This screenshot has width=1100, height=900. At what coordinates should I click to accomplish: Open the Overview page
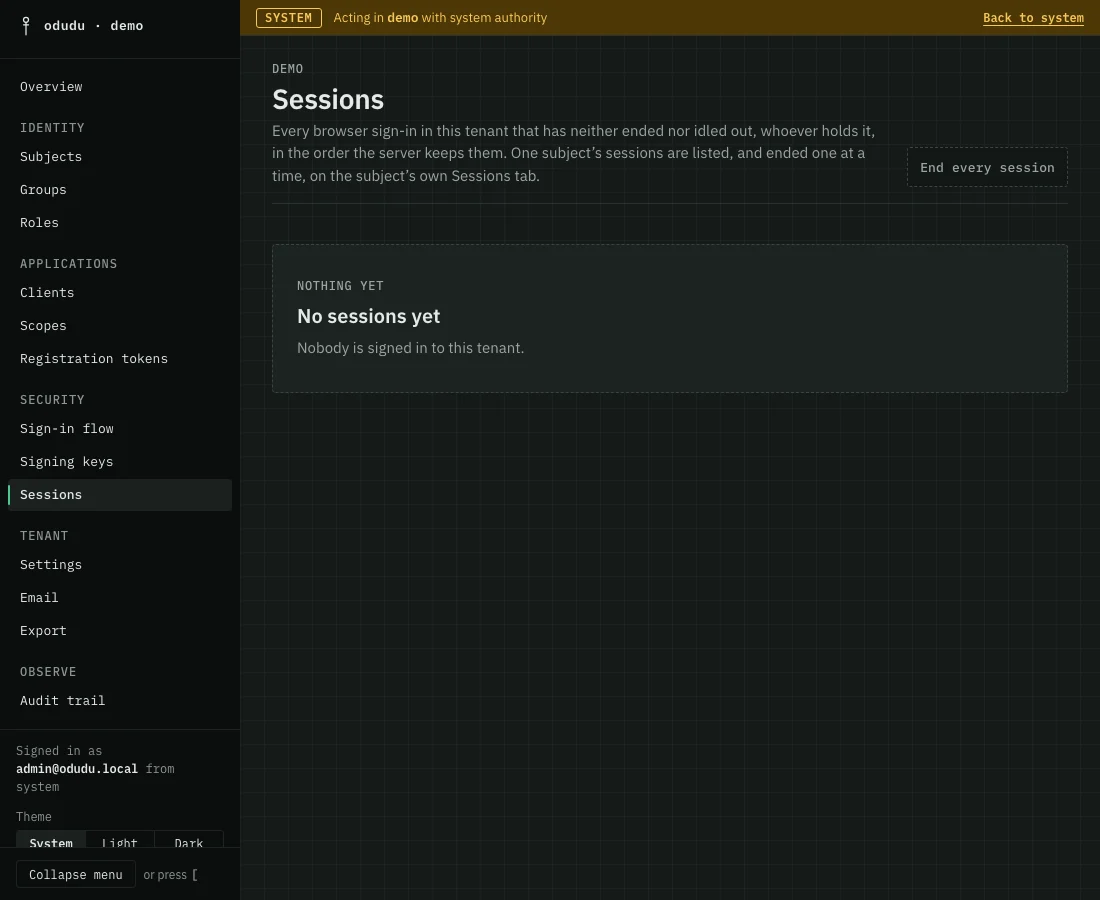click(x=120, y=87)
